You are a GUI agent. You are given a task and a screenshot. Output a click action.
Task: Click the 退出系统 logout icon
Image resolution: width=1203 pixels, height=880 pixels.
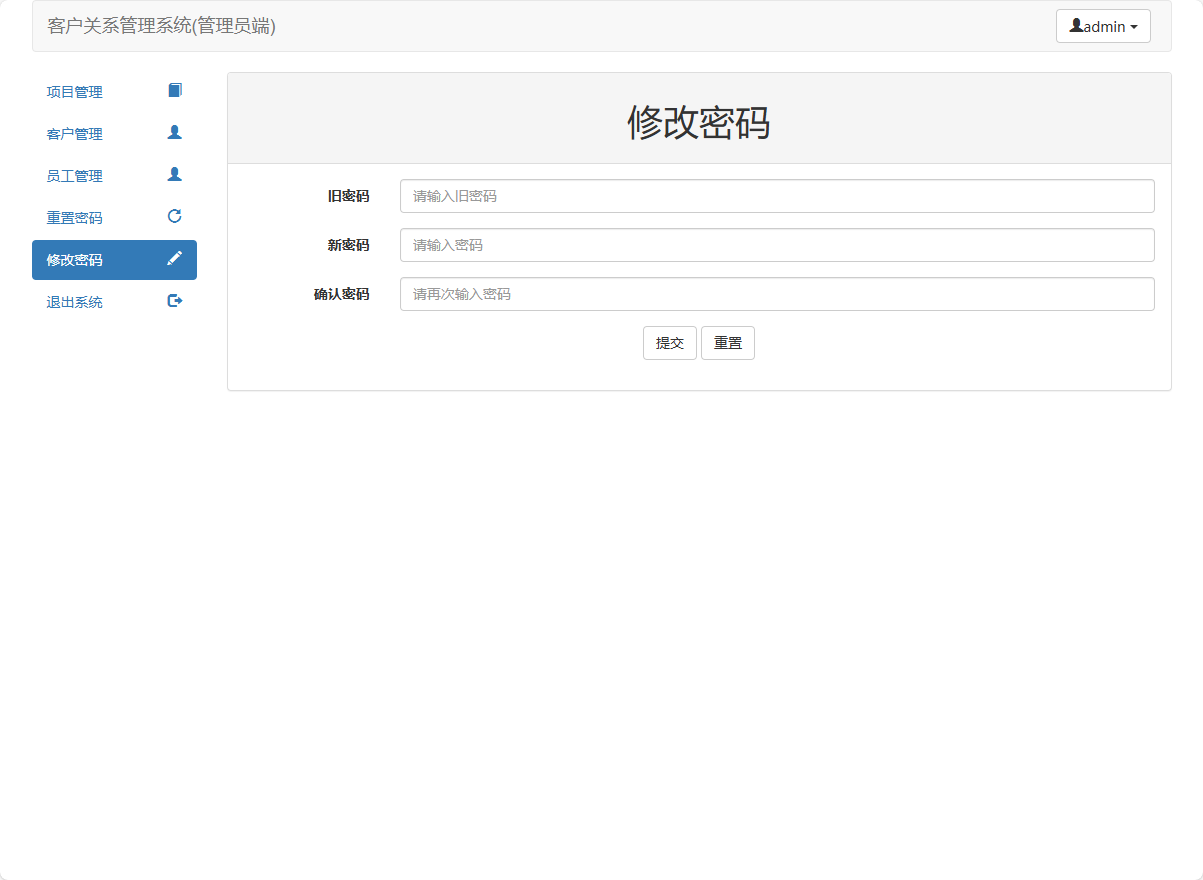pyautogui.click(x=174, y=300)
